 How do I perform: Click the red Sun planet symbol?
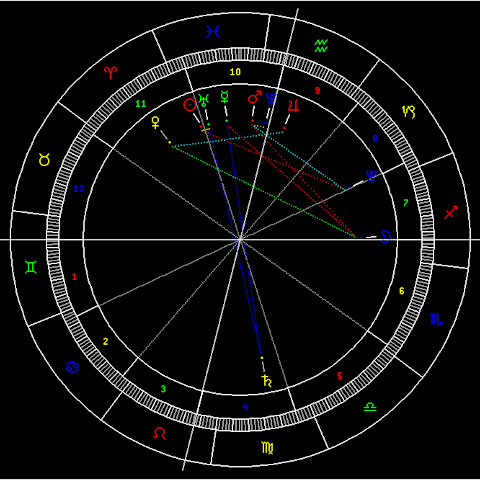coord(190,105)
